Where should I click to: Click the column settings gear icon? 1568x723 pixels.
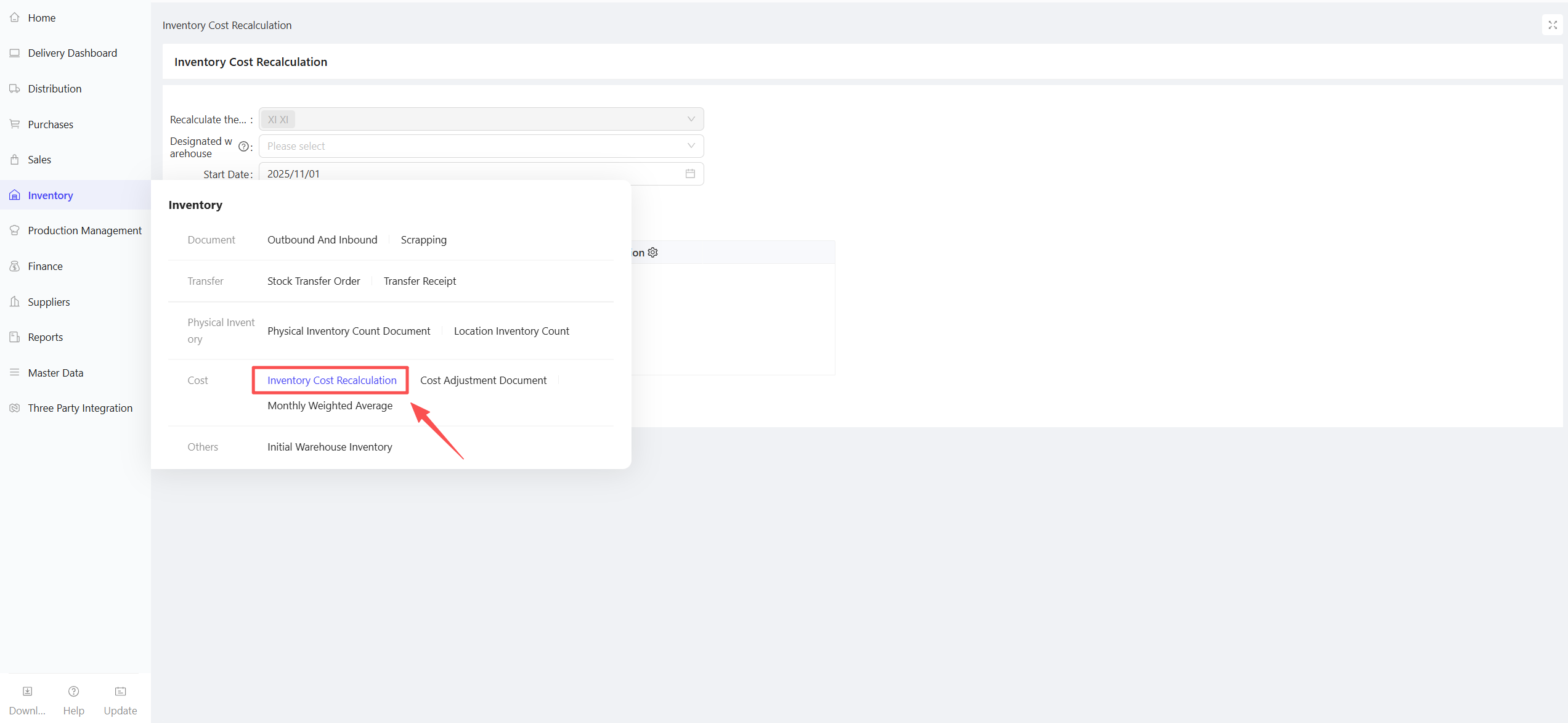(653, 253)
